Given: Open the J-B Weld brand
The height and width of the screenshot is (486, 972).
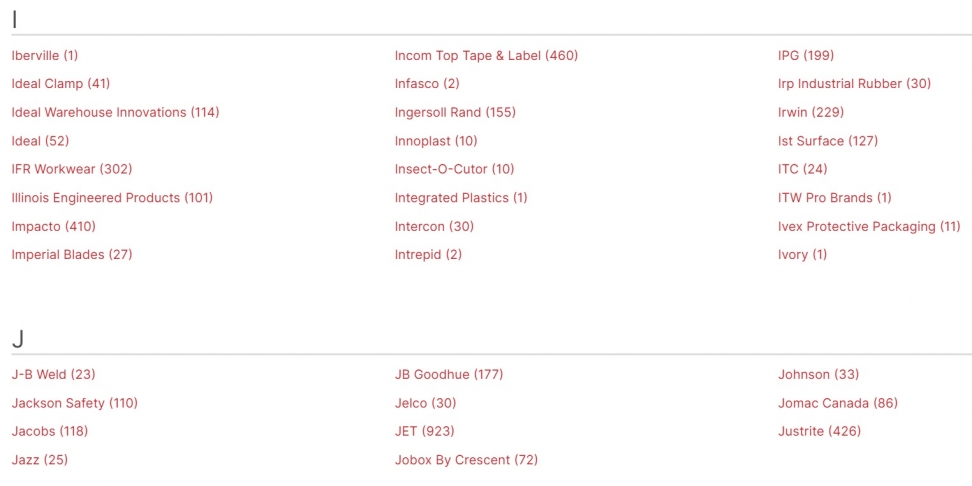Looking at the screenshot, I should tap(54, 375).
